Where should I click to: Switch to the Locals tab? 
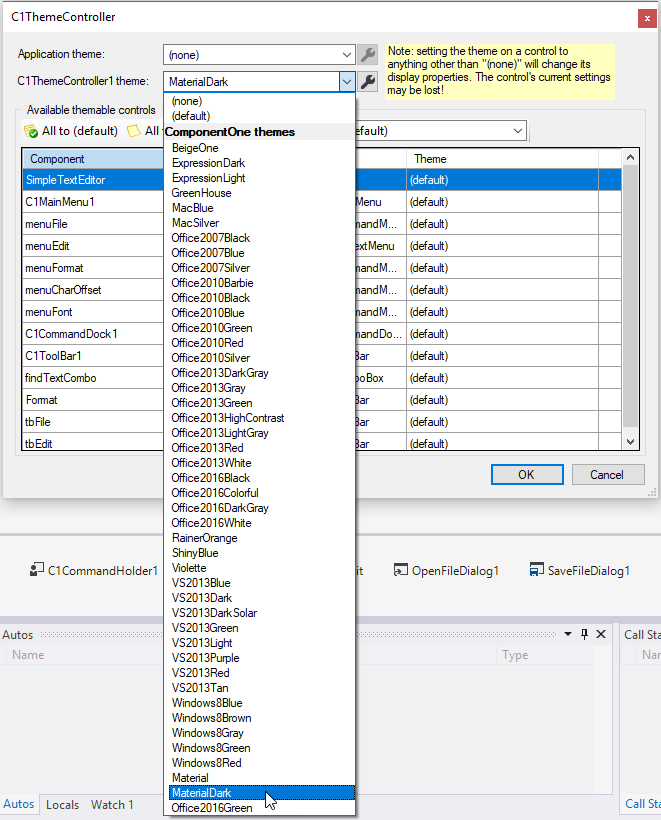[62, 804]
